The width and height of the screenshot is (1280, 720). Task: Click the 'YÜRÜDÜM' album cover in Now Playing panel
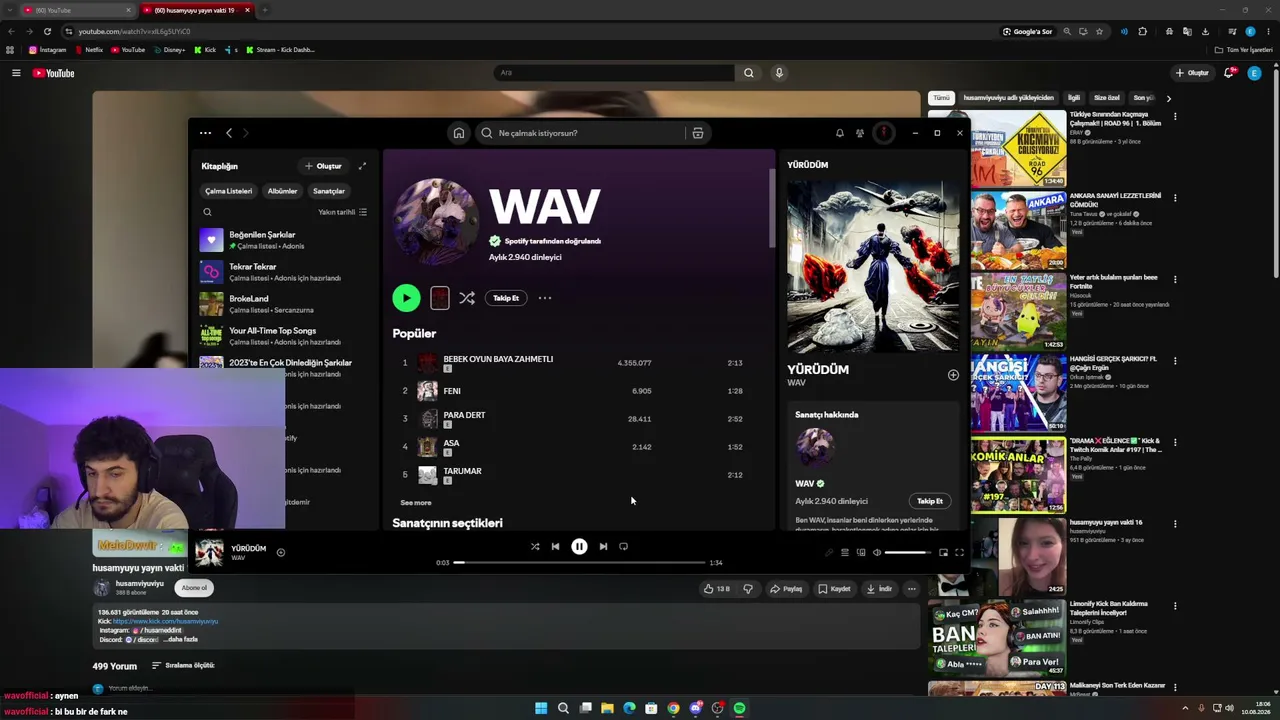pyautogui.click(x=872, y=266)
